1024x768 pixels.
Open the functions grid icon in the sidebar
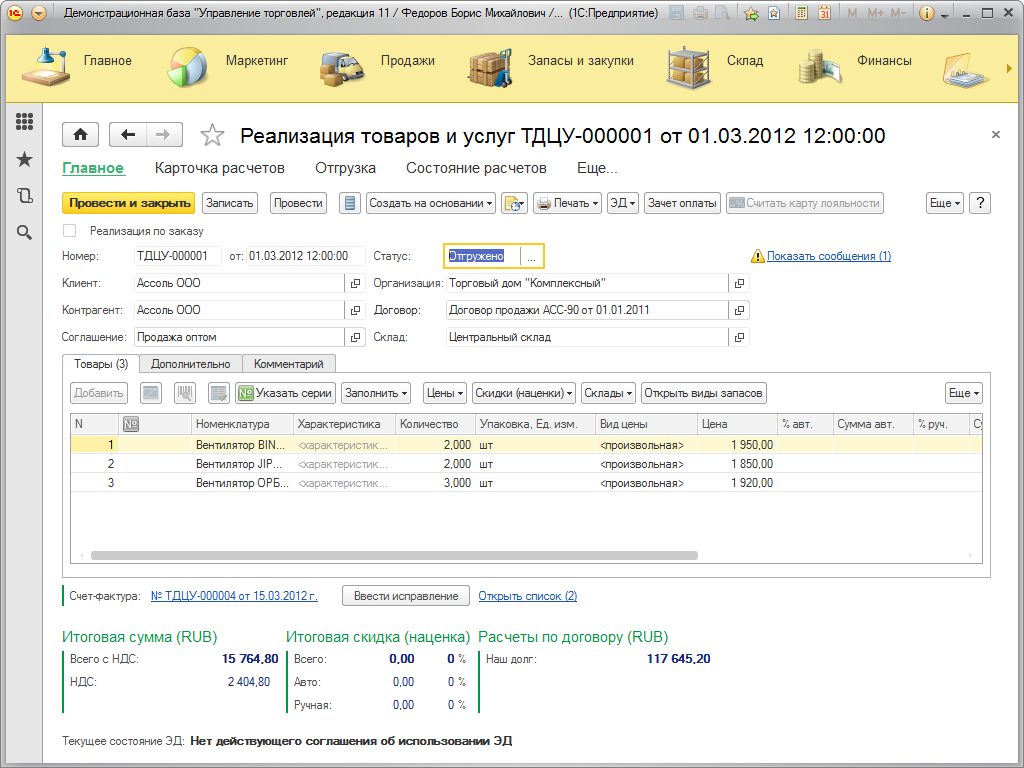tap(24, 121)
